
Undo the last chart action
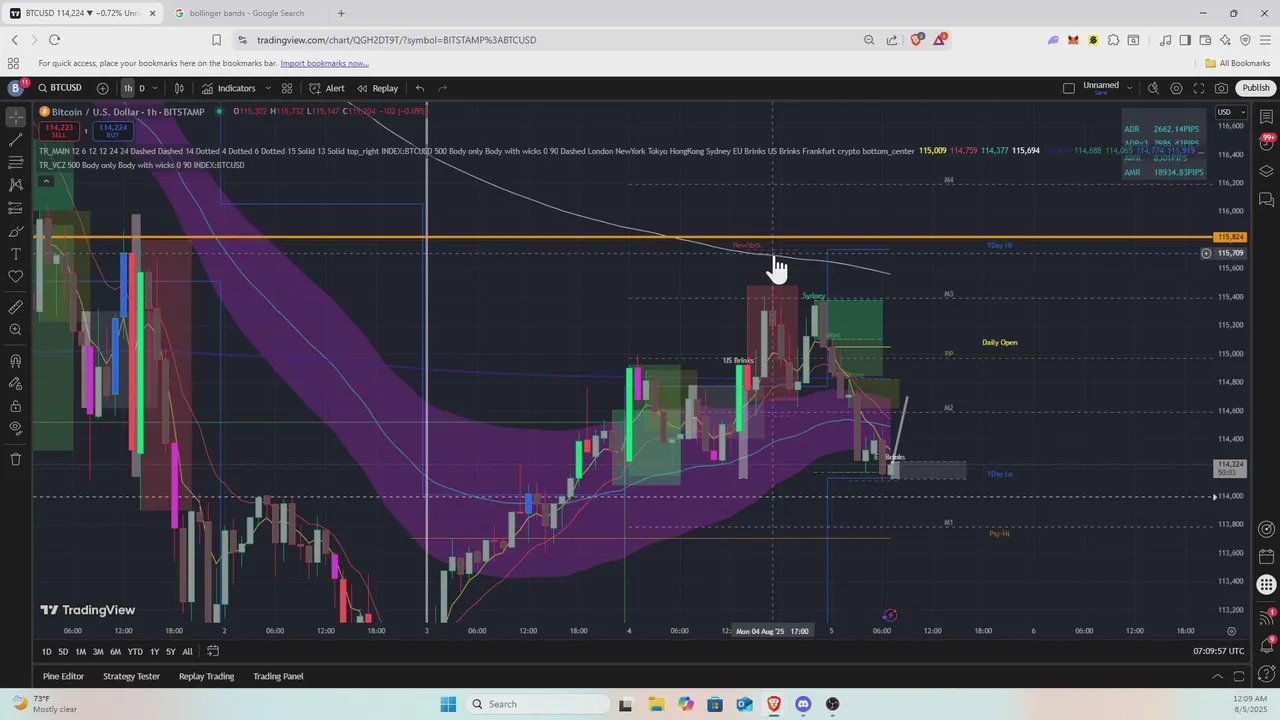pyautogui.click(x=420, y=88)
